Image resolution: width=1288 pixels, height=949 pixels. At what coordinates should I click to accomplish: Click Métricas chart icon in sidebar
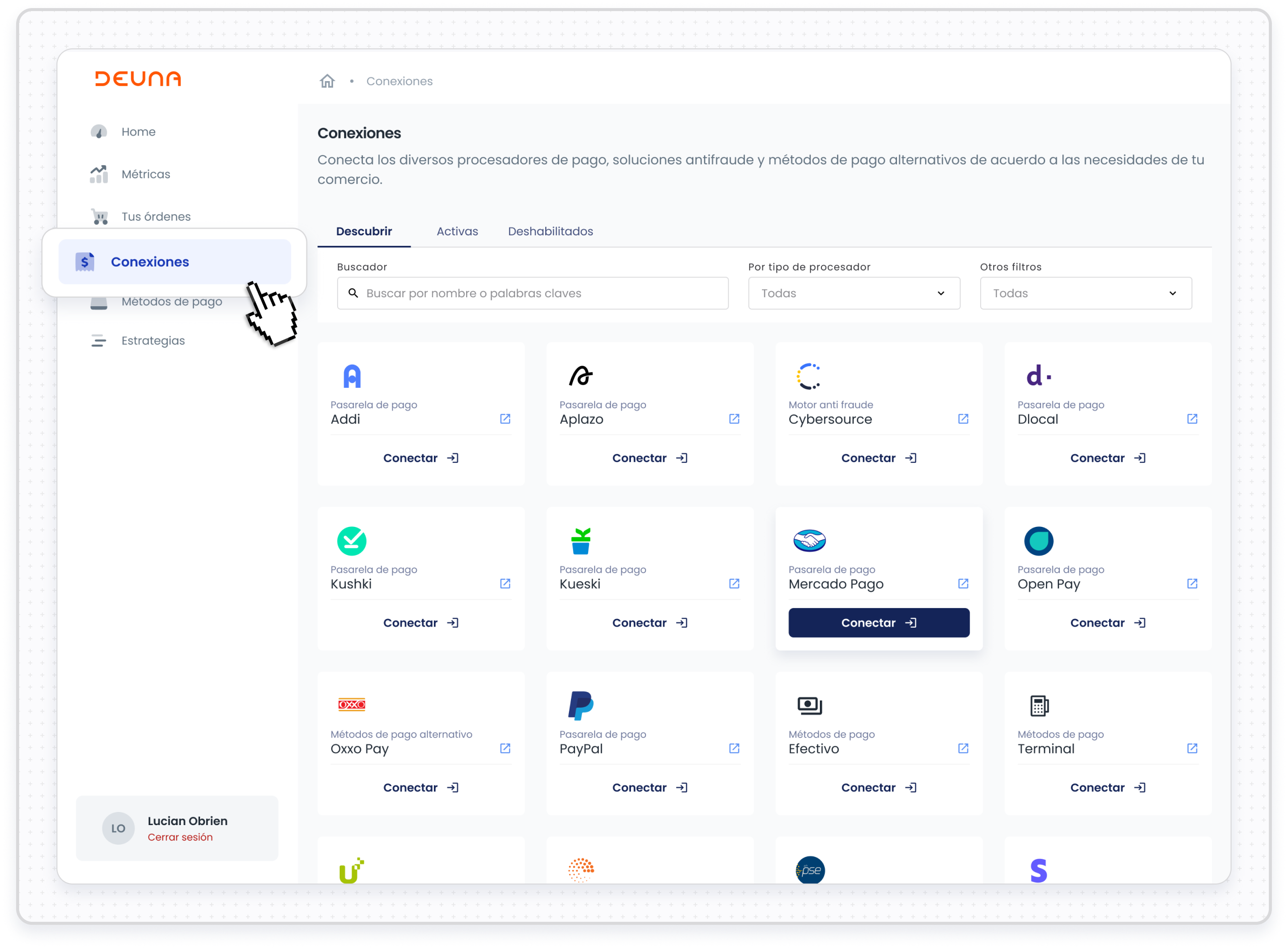99,174
